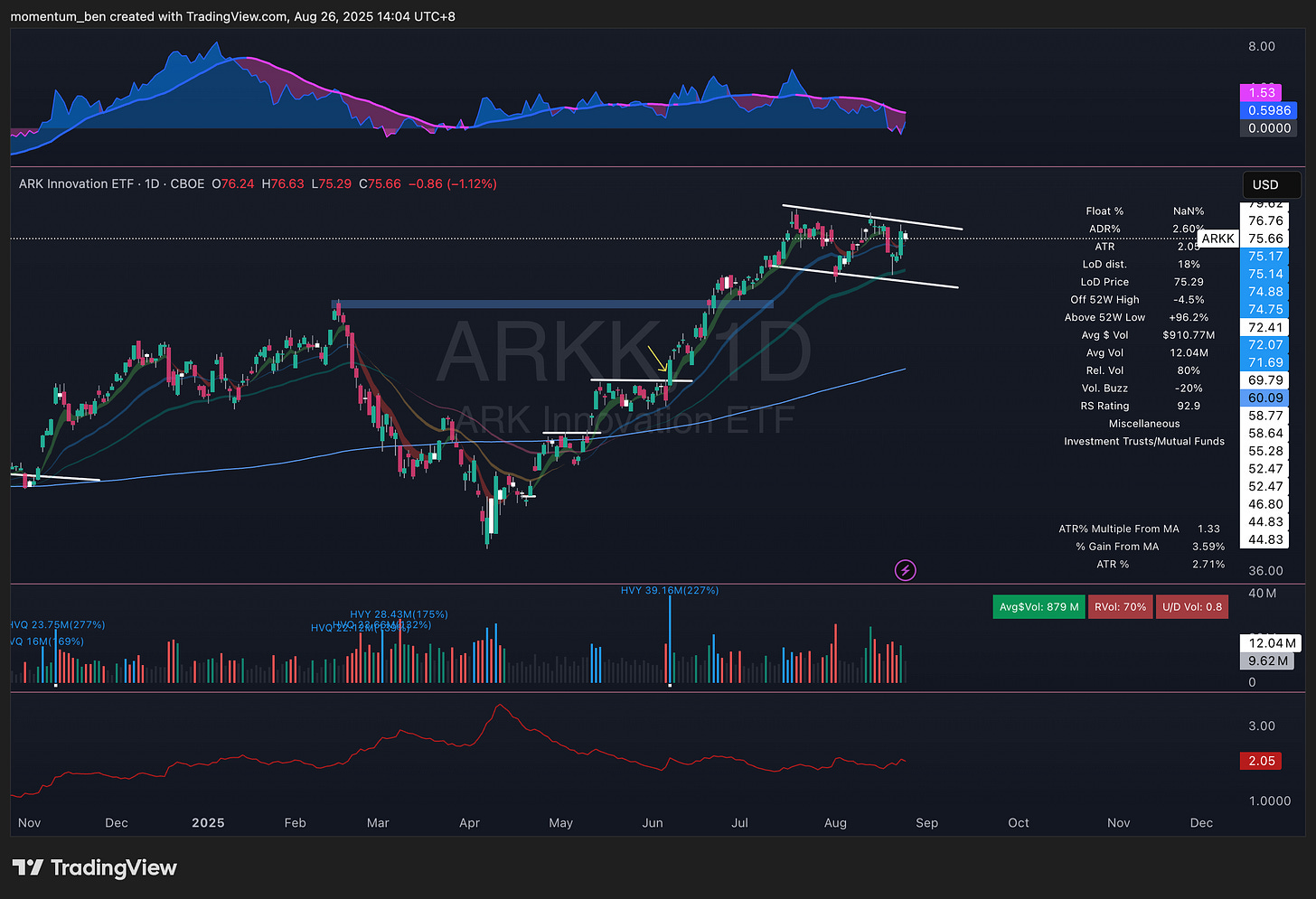Image resolution: width=1316 pixels, height=899 pixels.
Task: Click the ADR% row in the stats table
Action: 1147,229
